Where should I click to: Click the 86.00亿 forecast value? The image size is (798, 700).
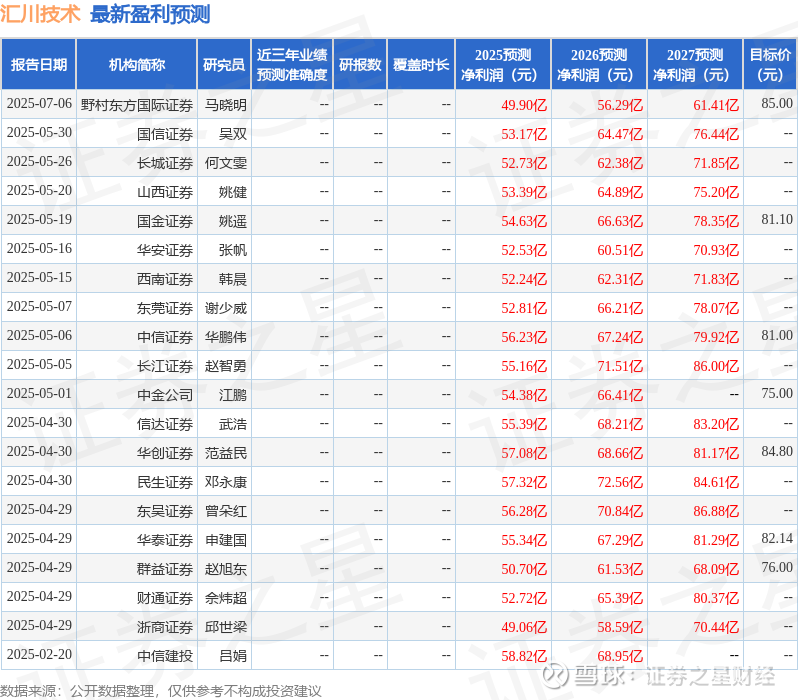[716, 367]
